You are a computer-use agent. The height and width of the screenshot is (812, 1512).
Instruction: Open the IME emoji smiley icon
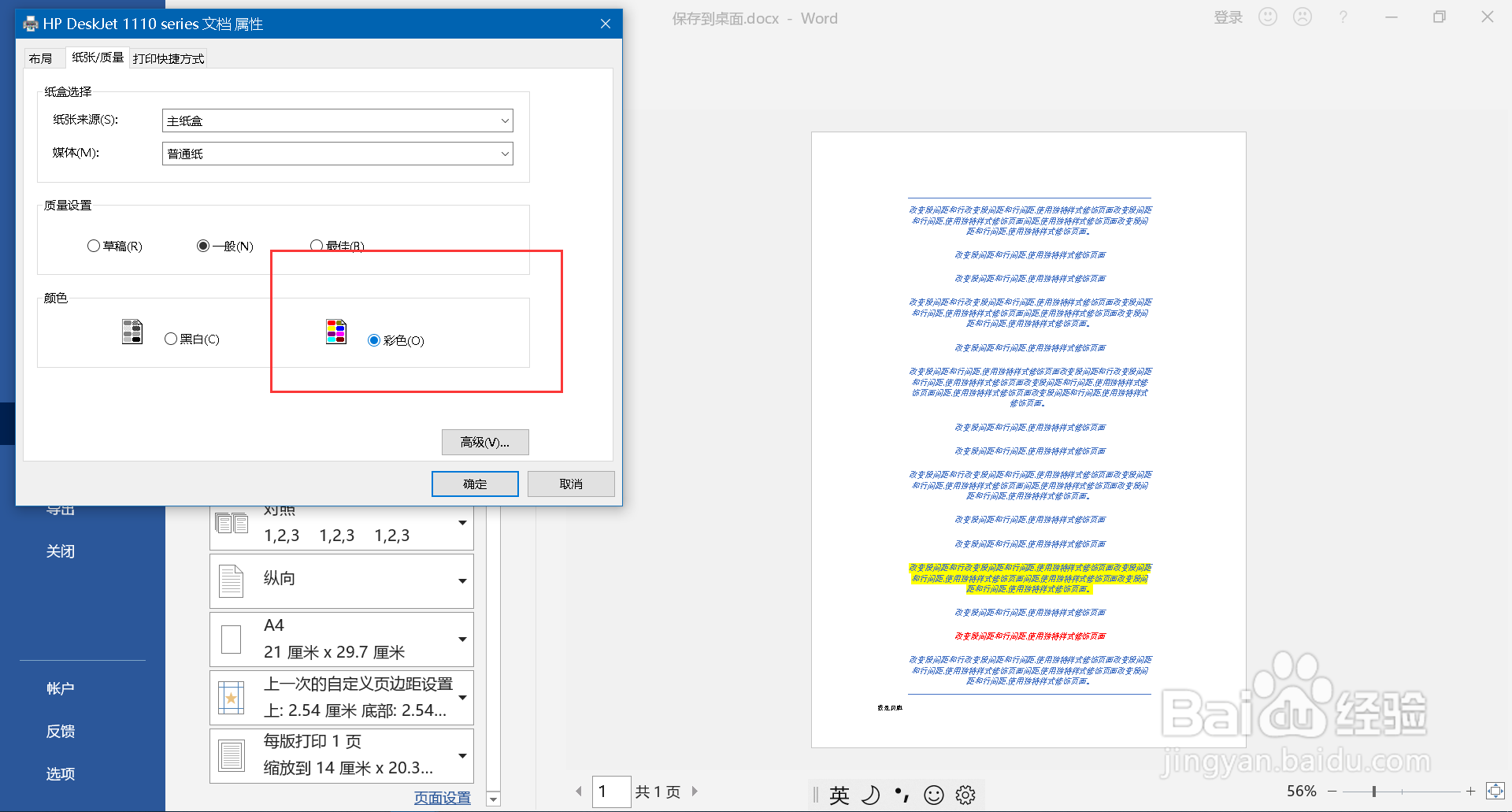coord(934,795)
